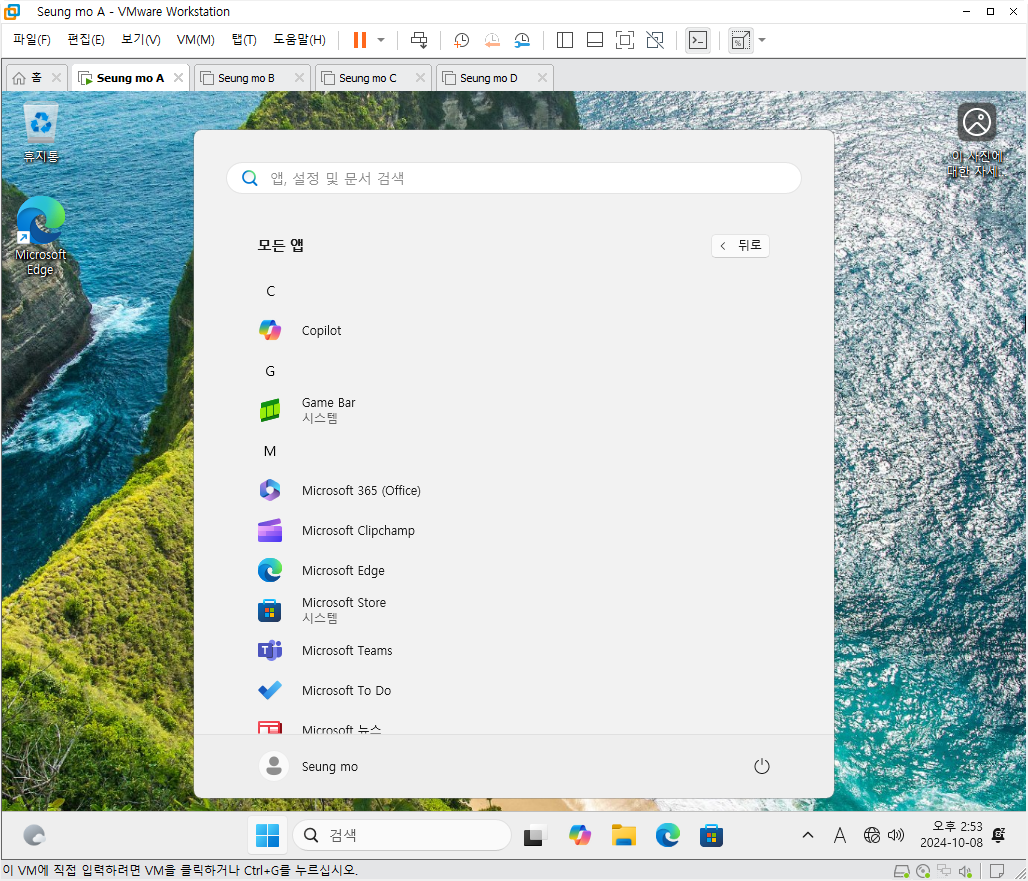Click the VMware status bar hard disk icon
The height and width of the screenshot is (881, 1028).
click(x=901, y=871)
